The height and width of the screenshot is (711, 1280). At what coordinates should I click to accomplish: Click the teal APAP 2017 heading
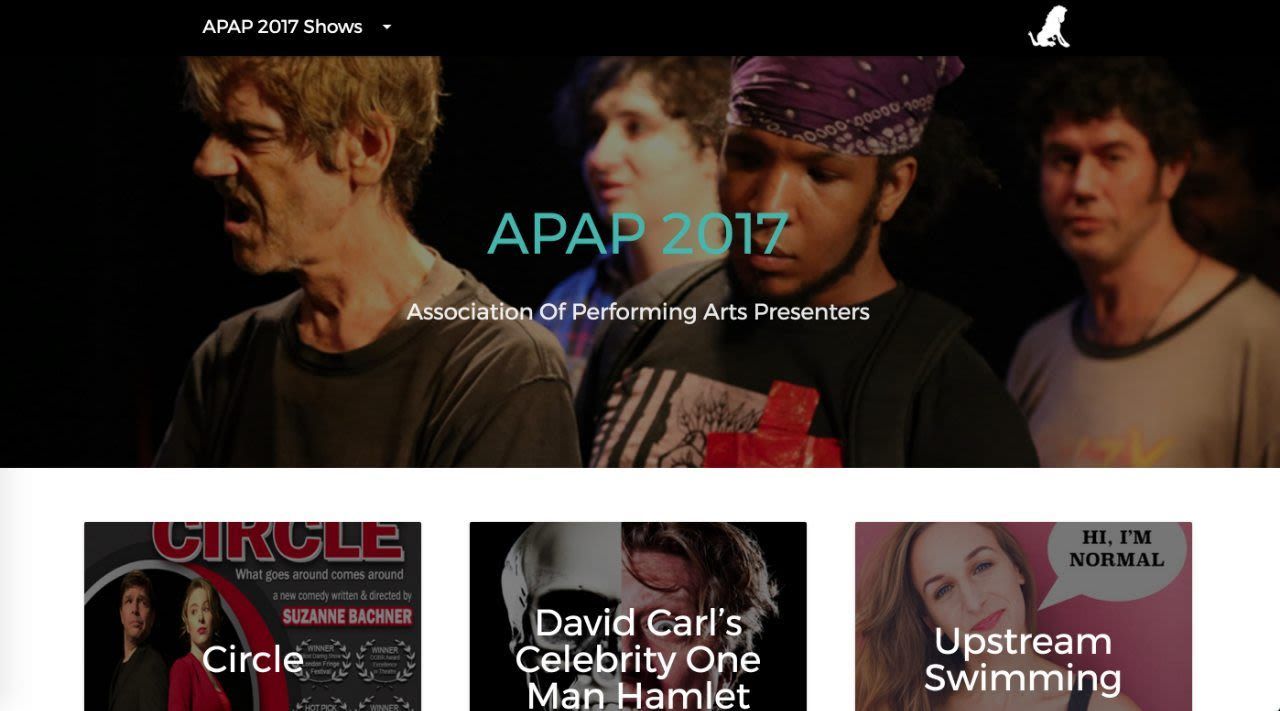[x=638, y=233]
